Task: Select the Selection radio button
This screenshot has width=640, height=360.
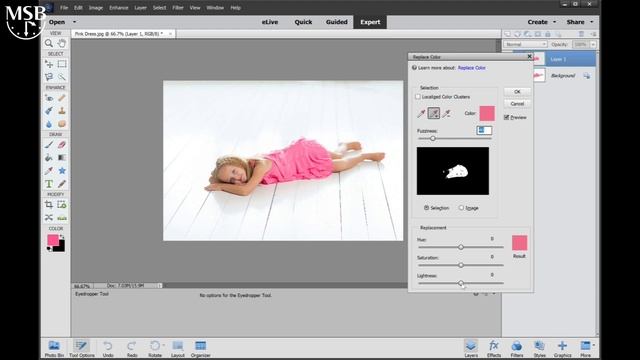Action: point(427,208)
